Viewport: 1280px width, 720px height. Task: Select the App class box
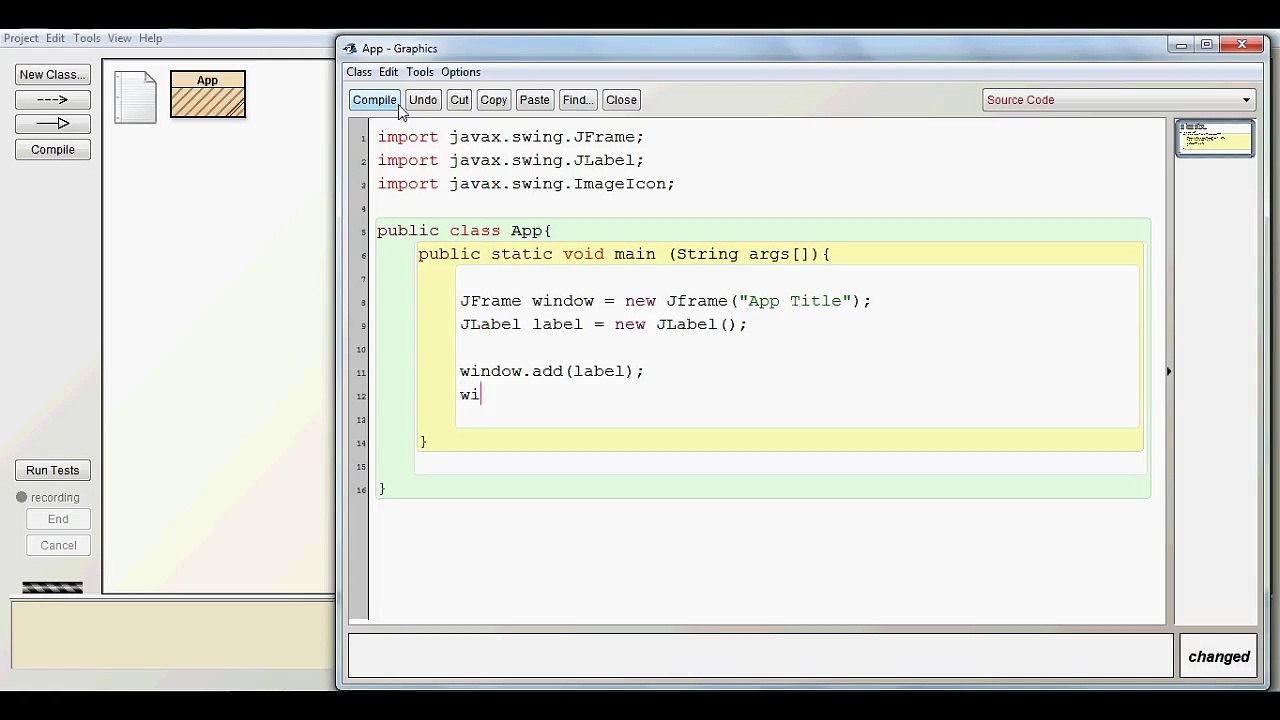click(207, 94)
